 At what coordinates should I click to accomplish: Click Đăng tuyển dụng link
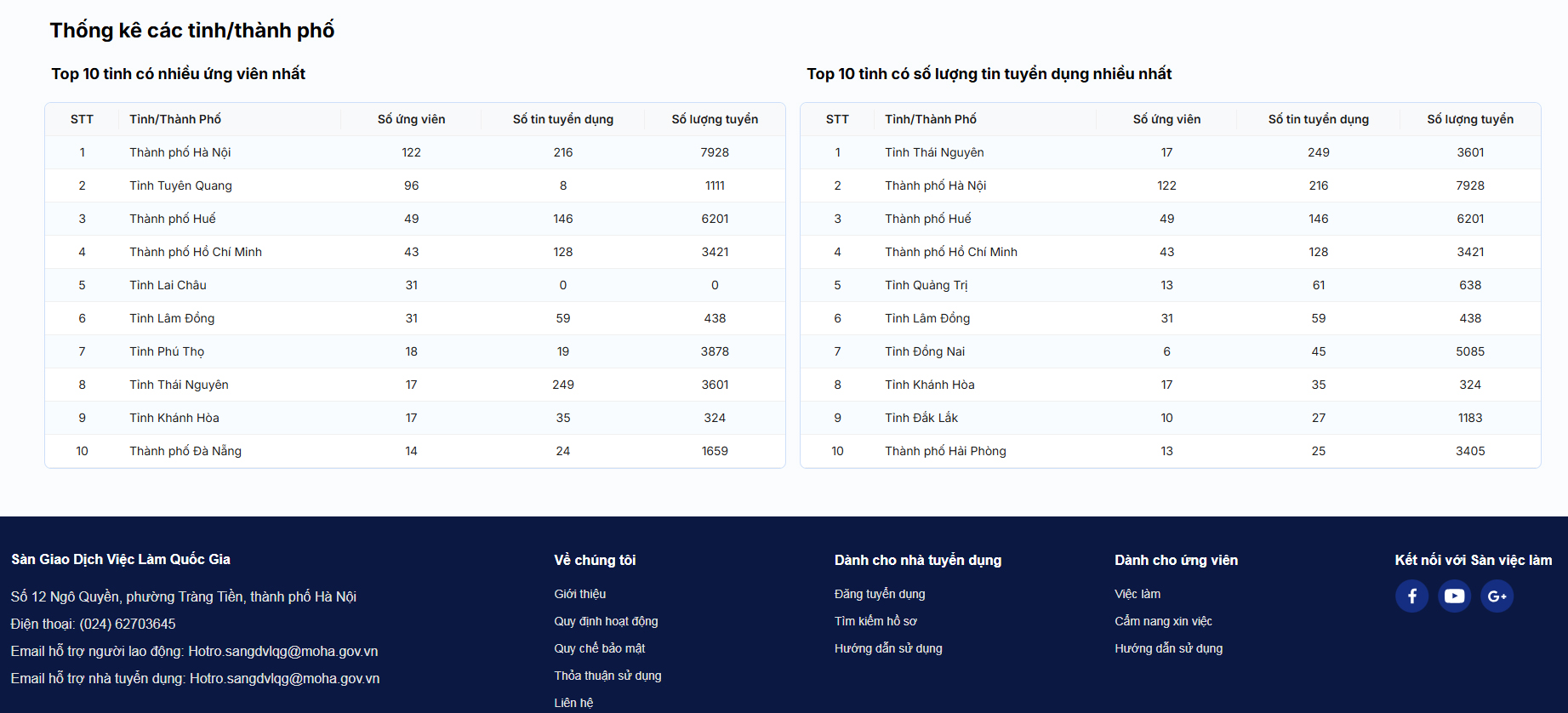[x=880, y=594]
